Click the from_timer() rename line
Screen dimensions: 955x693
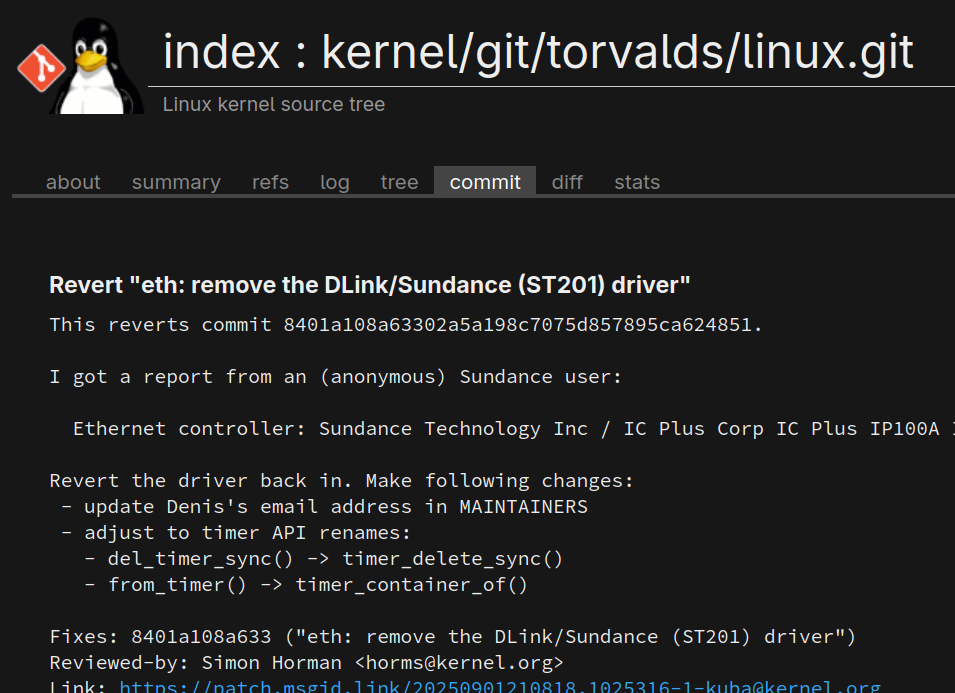tap(306, 585)
